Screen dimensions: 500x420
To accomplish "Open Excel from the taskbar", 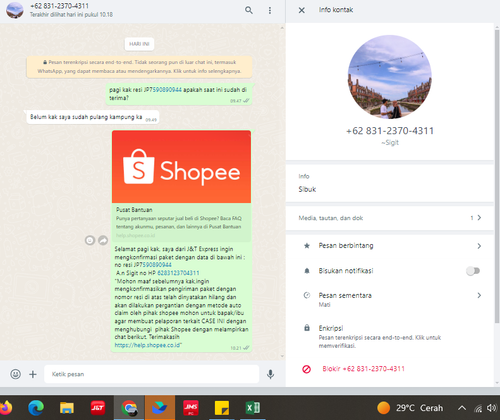I will (x=253, y=408).
